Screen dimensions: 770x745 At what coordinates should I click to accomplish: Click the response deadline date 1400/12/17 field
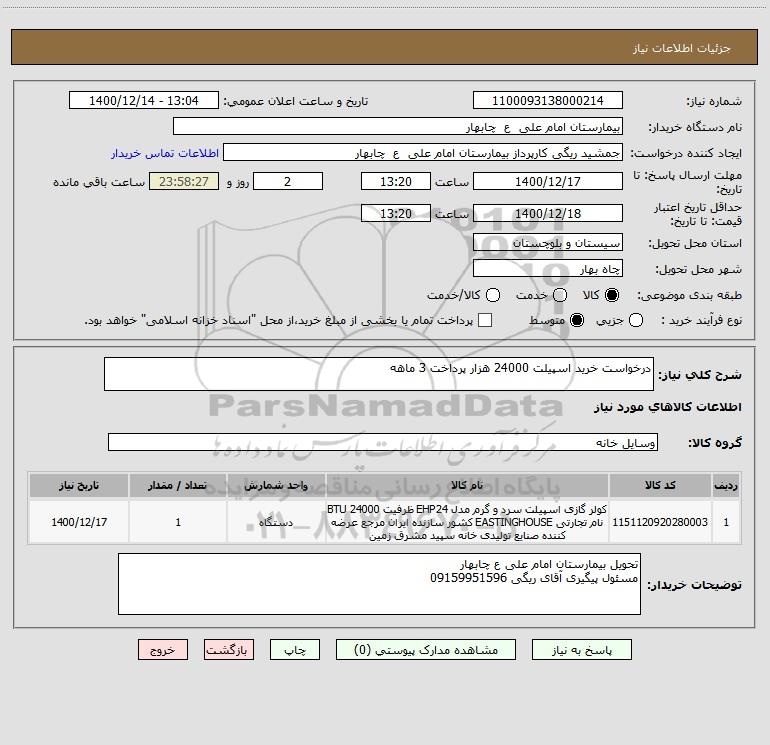click(x=548, y=181)
